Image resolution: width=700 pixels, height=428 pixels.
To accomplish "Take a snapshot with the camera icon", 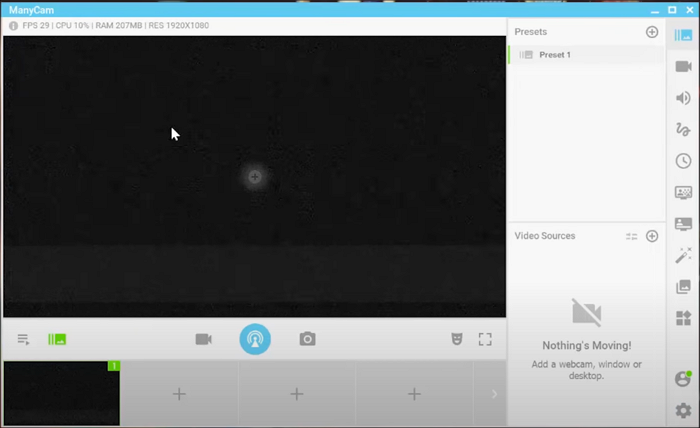I will pyautogui.click(x=307, y=339).
